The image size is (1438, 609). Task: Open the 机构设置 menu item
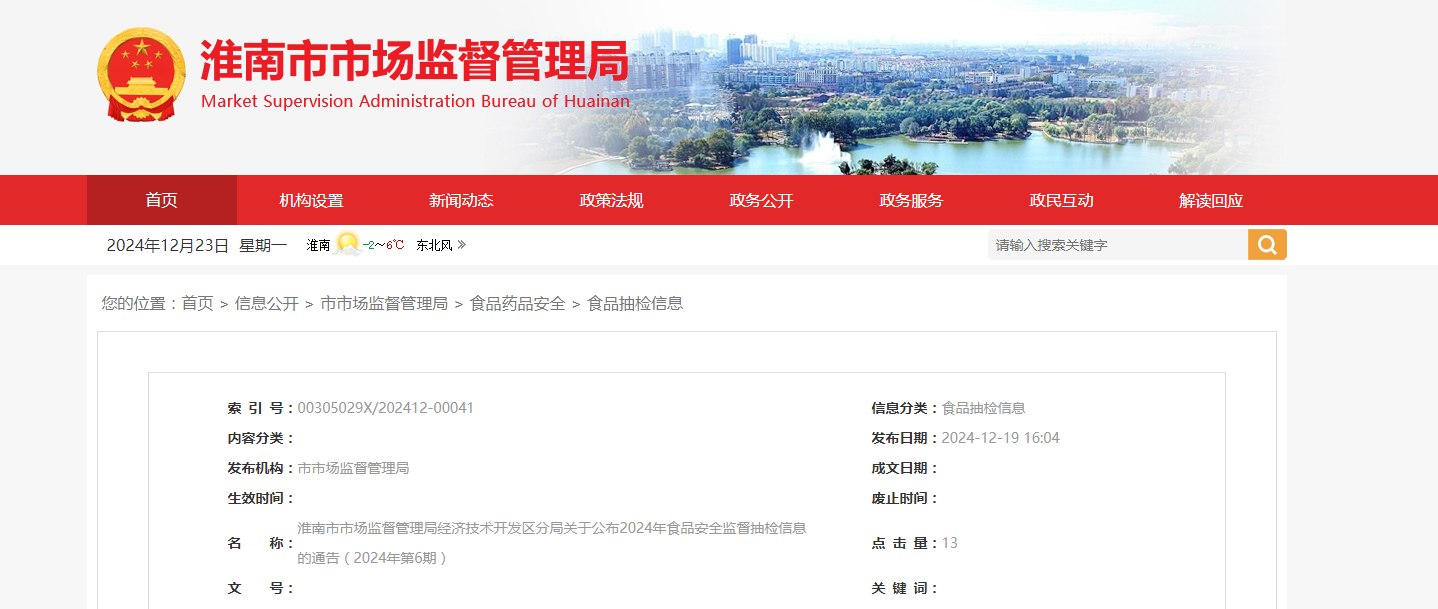(x=311, y=200)
